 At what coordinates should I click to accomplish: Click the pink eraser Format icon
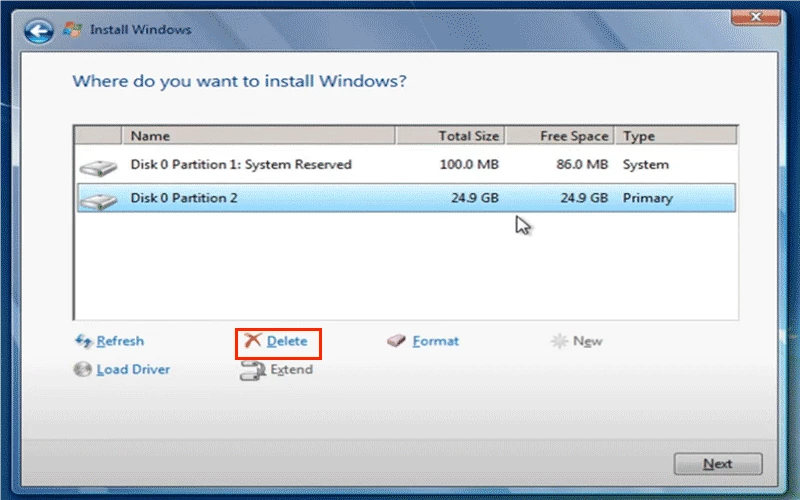coord(396,340)
